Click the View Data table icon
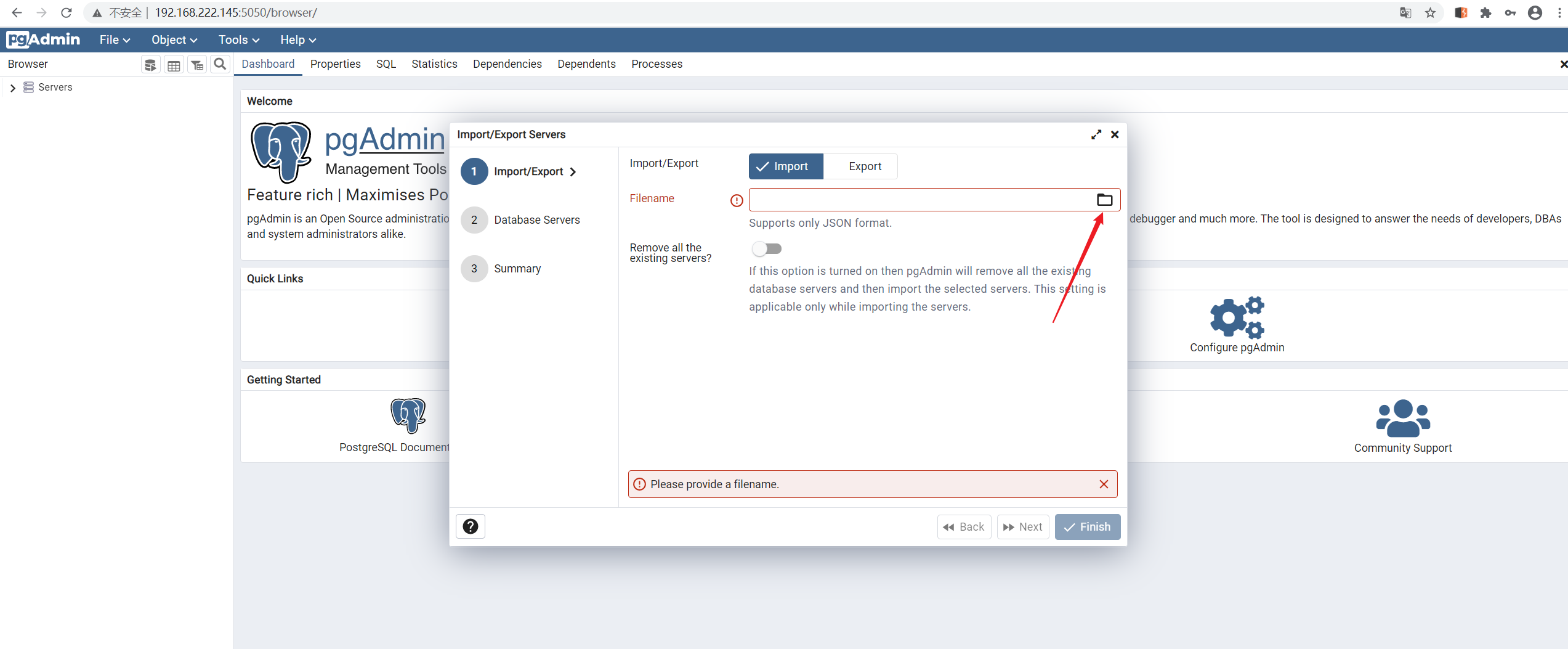 (174, 65)
